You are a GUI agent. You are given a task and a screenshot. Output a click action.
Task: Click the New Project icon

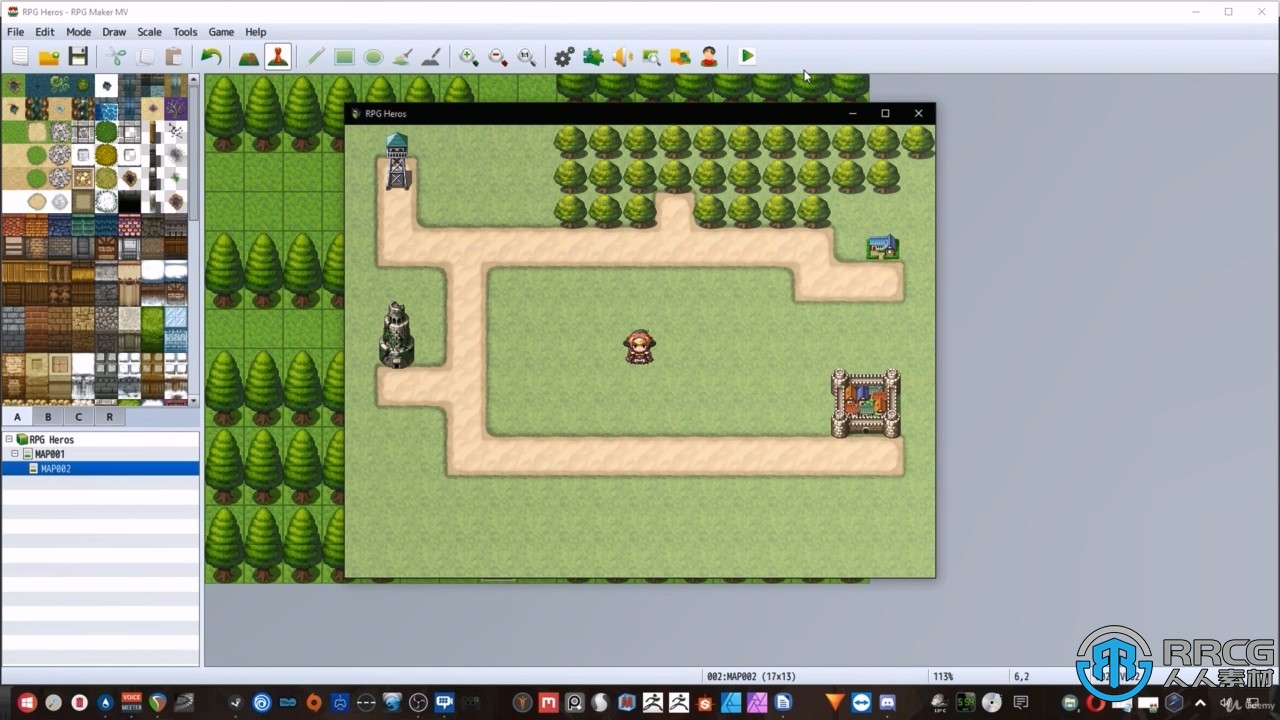coord(20,57)
